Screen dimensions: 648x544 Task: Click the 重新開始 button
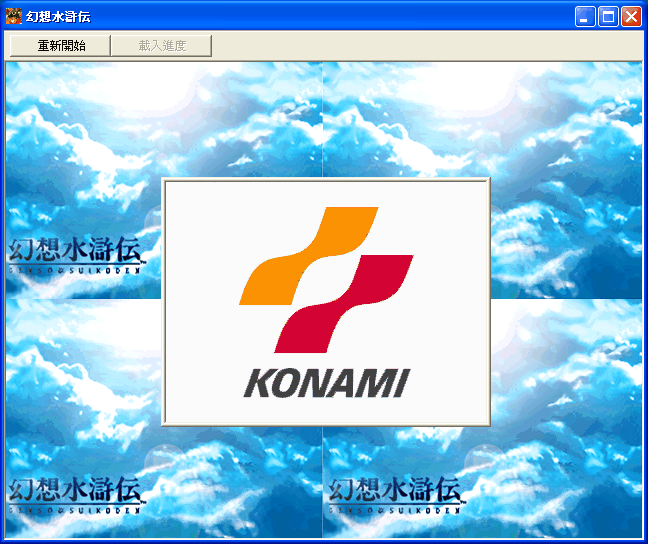(x=60, y=45)
